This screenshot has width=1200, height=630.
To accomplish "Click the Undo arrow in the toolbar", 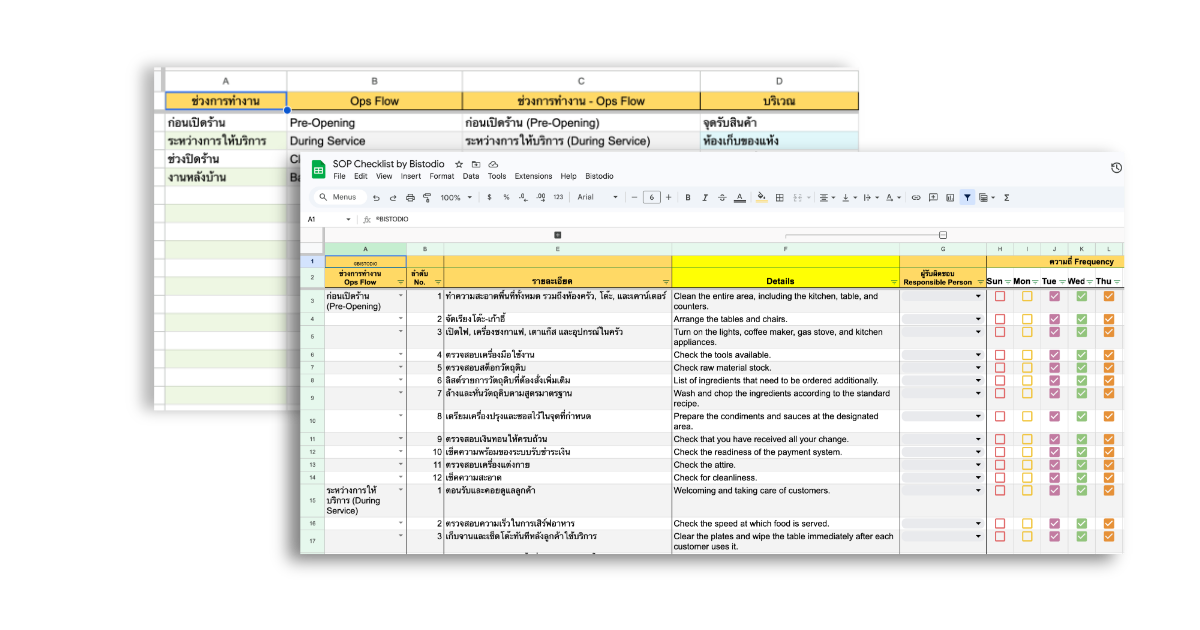I will click(376, 198).
